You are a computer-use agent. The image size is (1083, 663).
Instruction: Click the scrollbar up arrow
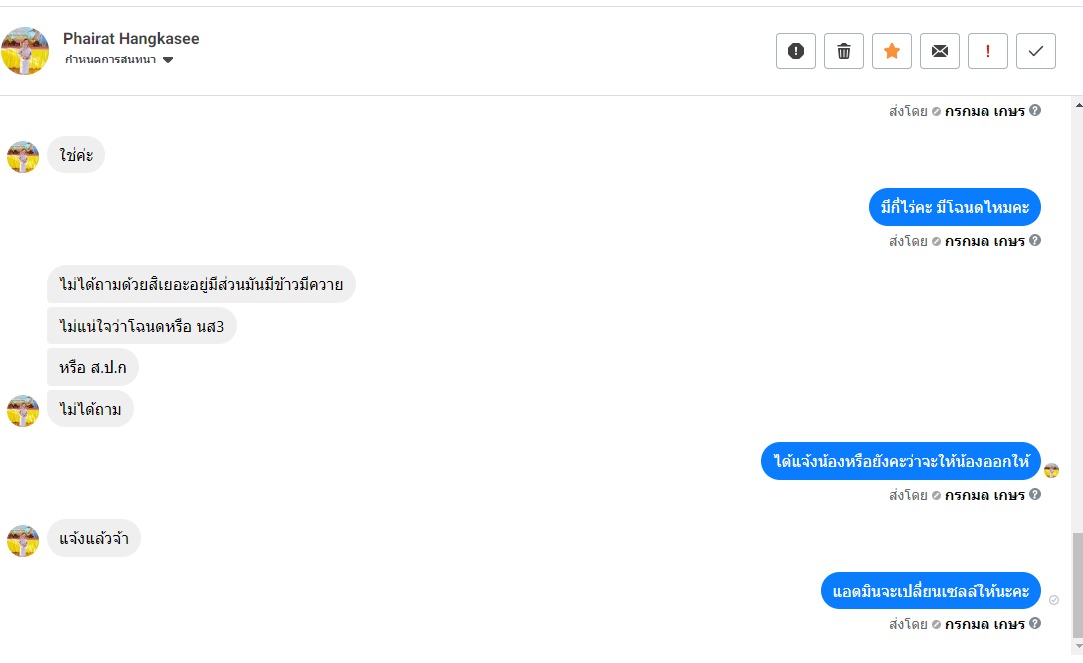point(1076,104)
